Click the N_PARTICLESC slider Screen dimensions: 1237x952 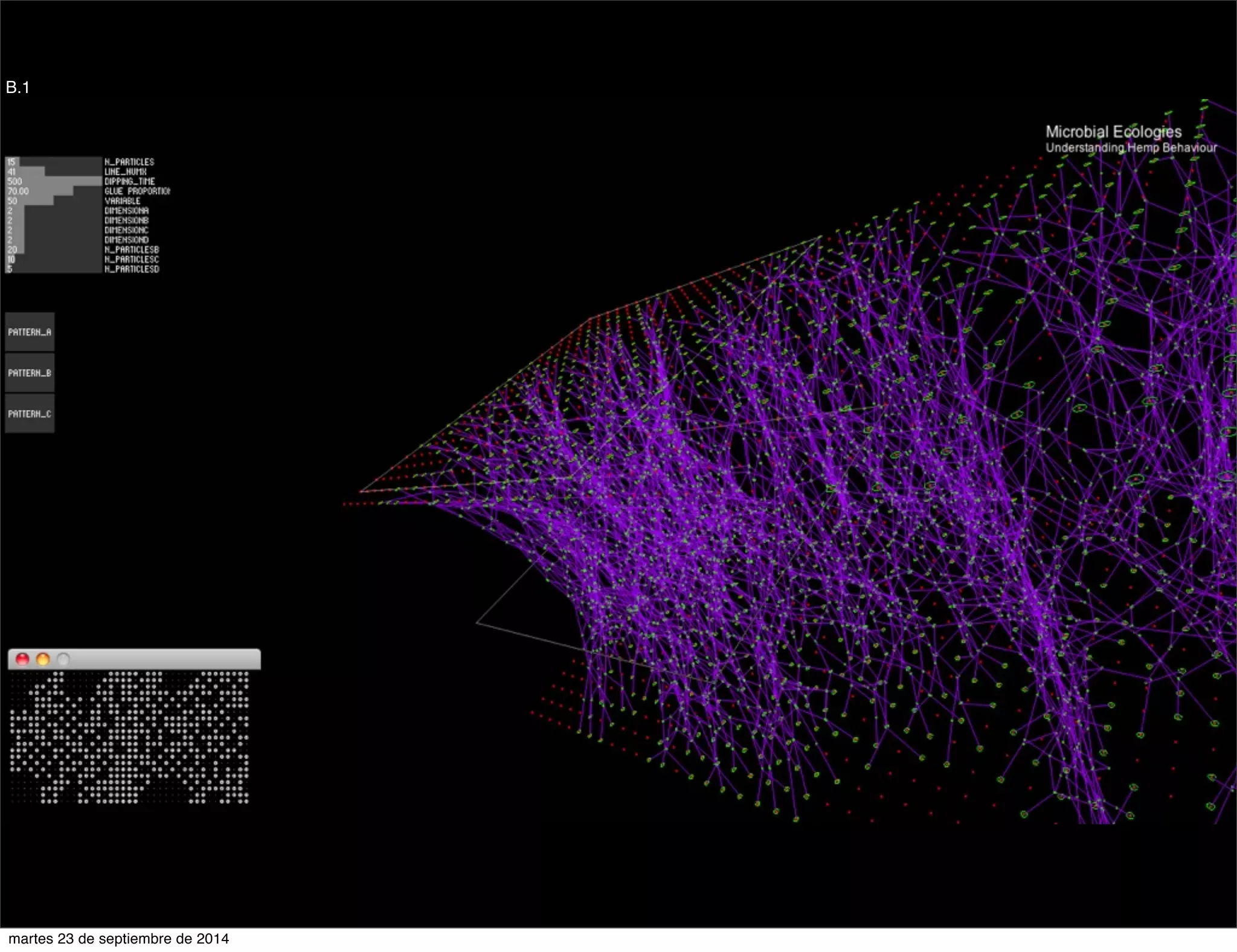pyautogui.click(x=54, y=259)
